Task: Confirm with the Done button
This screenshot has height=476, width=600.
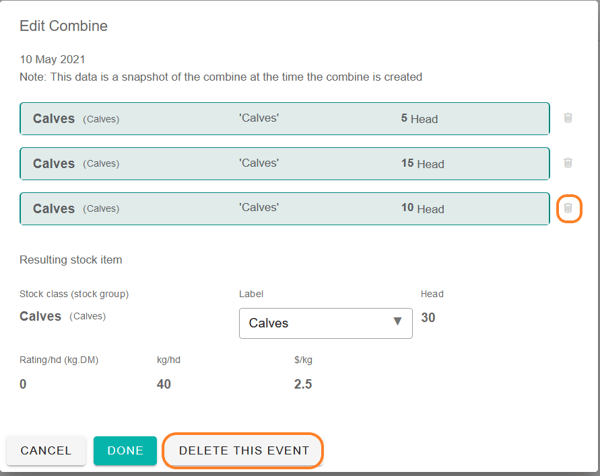Action: pyautogui.click(x=125, y=451)
